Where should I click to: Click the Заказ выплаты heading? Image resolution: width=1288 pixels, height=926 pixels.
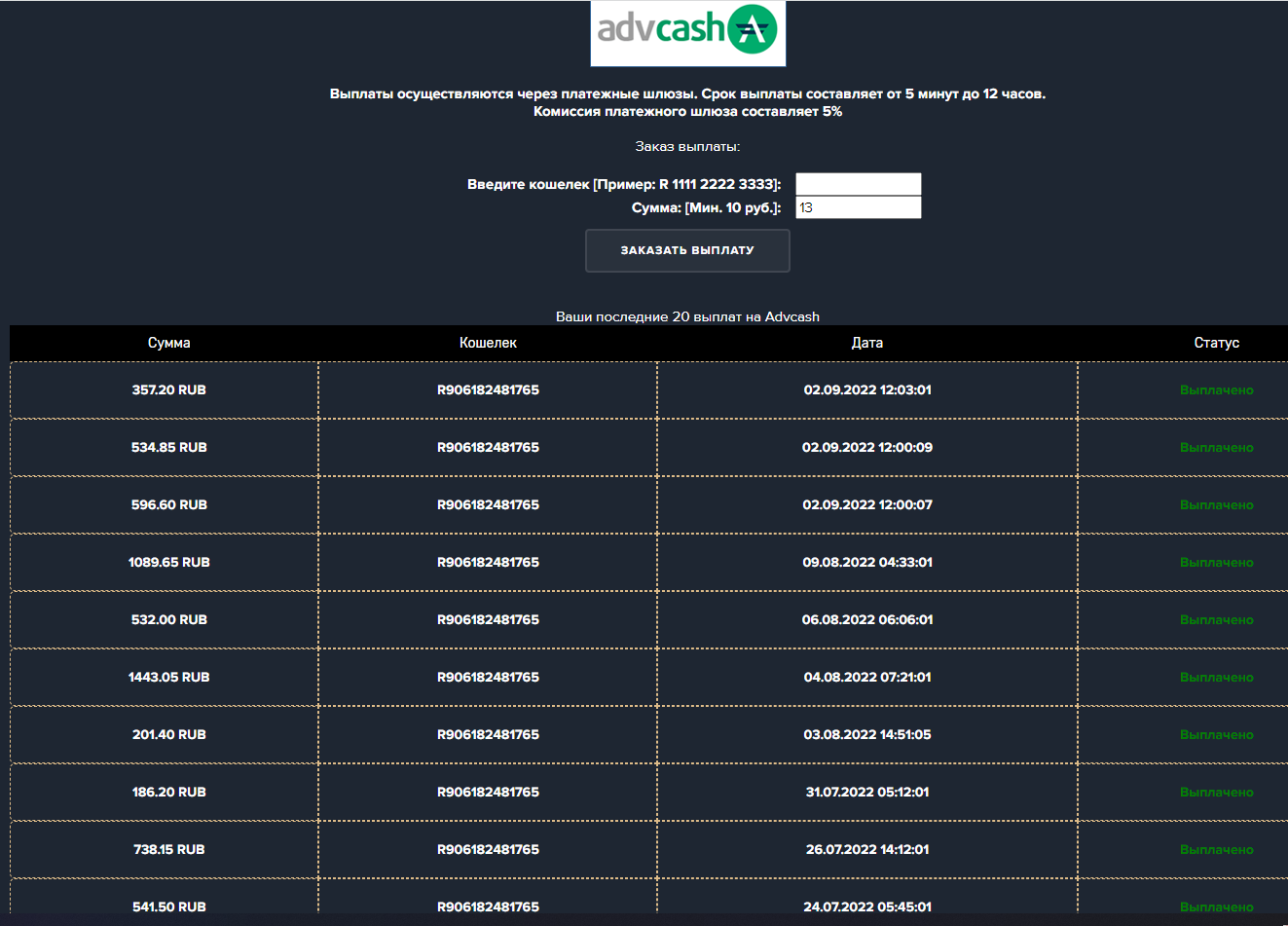coord(687,146)
